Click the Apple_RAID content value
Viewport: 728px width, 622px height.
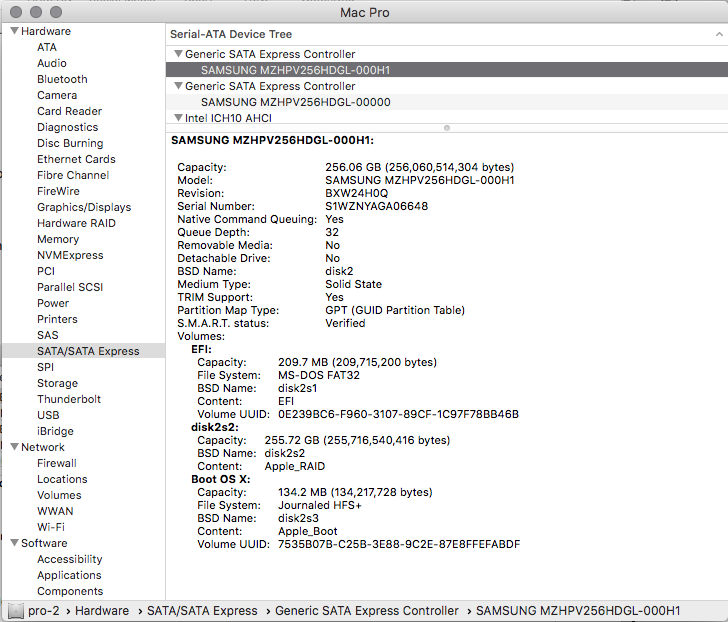295,466
